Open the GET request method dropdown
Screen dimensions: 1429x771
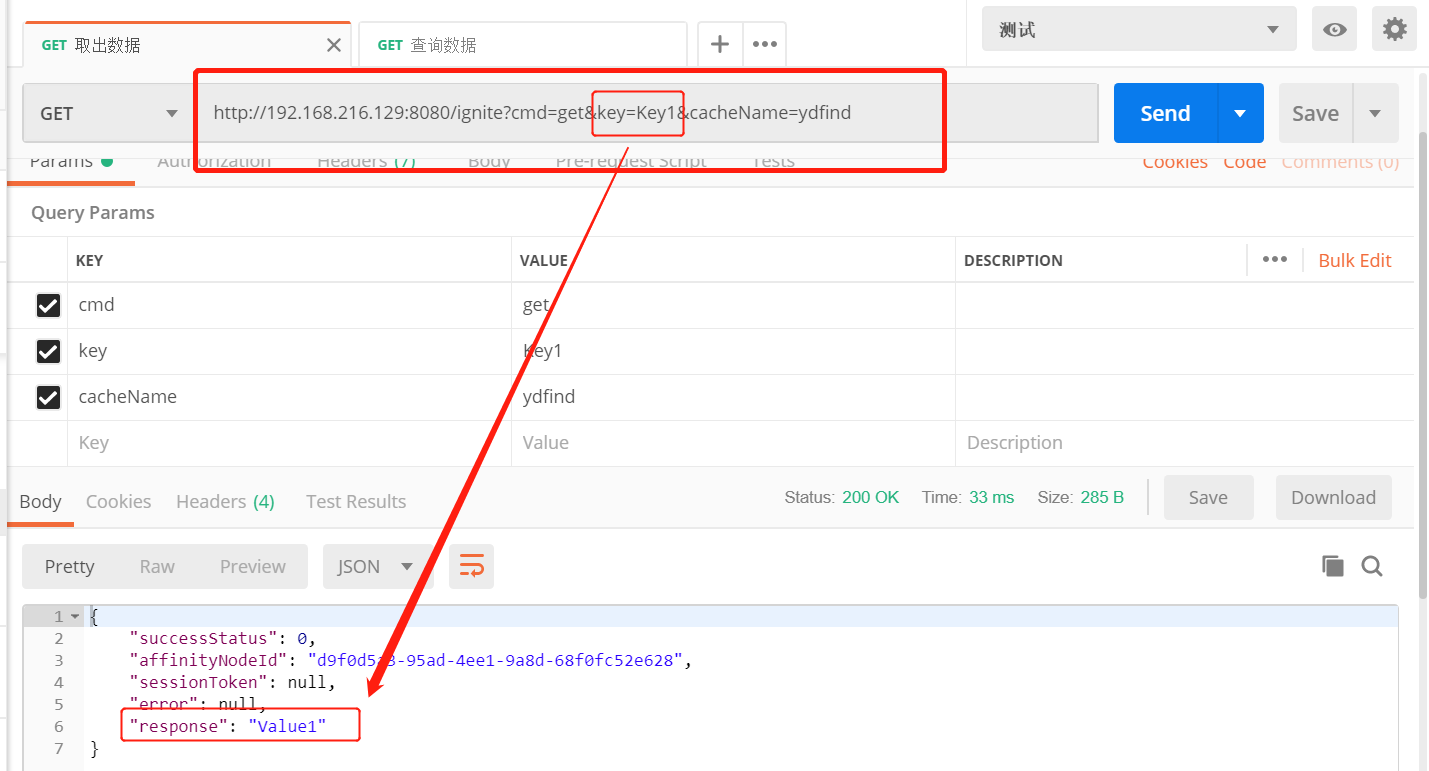[x=105, y=112]
